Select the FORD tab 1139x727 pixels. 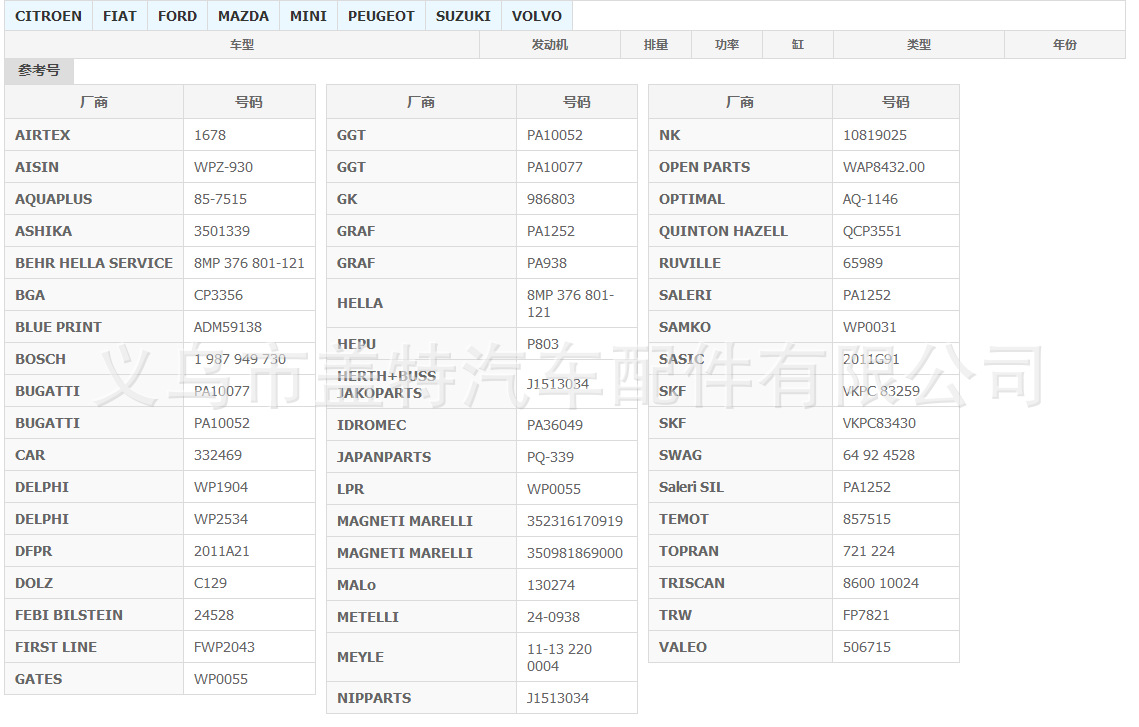tap(177, 16)
